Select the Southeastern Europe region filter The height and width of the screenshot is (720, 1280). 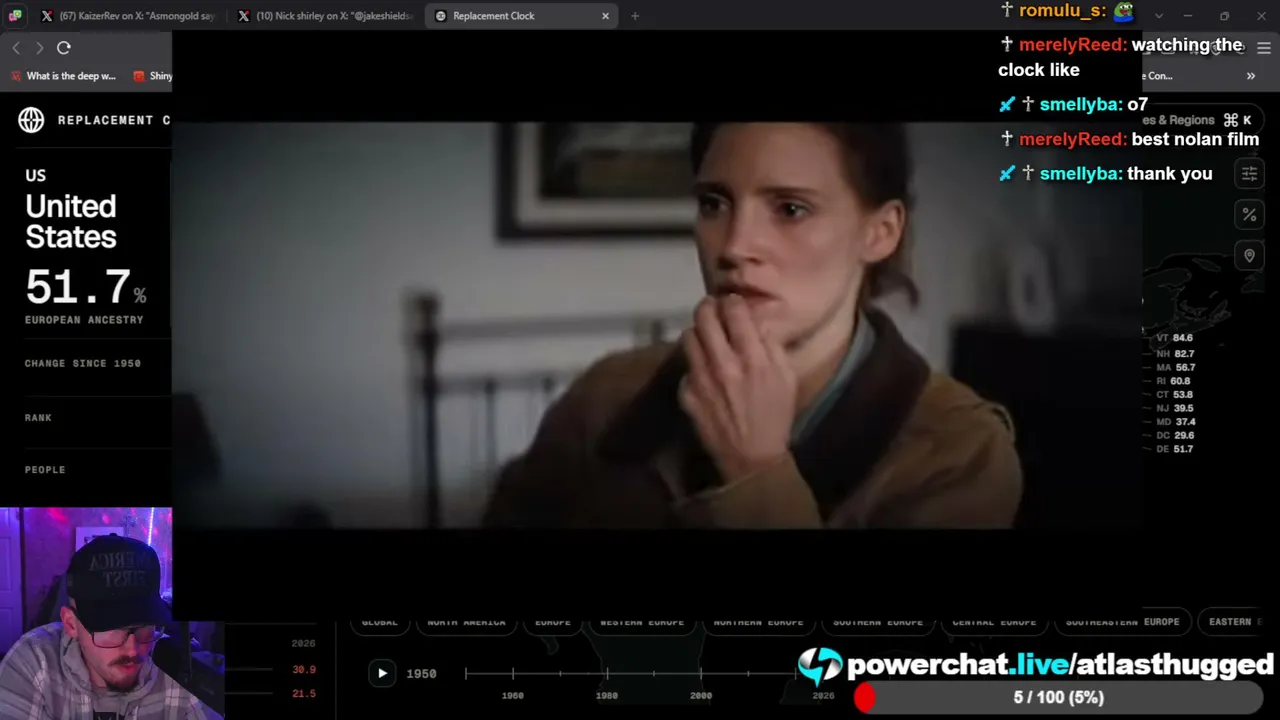(x=1122, y=622)
